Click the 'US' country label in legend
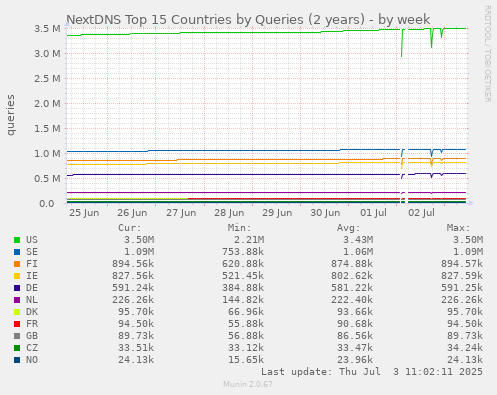This screenshot has width=497, height=395. [32, 240]
